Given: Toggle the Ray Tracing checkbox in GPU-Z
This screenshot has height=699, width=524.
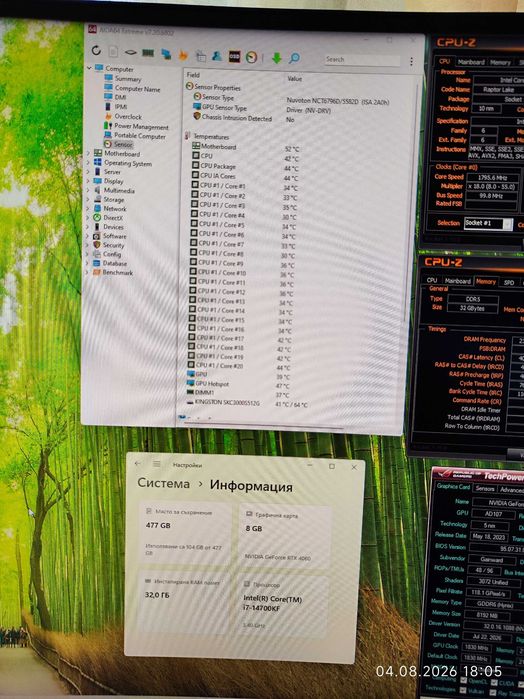Looking at the screenshot, I should pyautogui.click(x=494, y=692).
